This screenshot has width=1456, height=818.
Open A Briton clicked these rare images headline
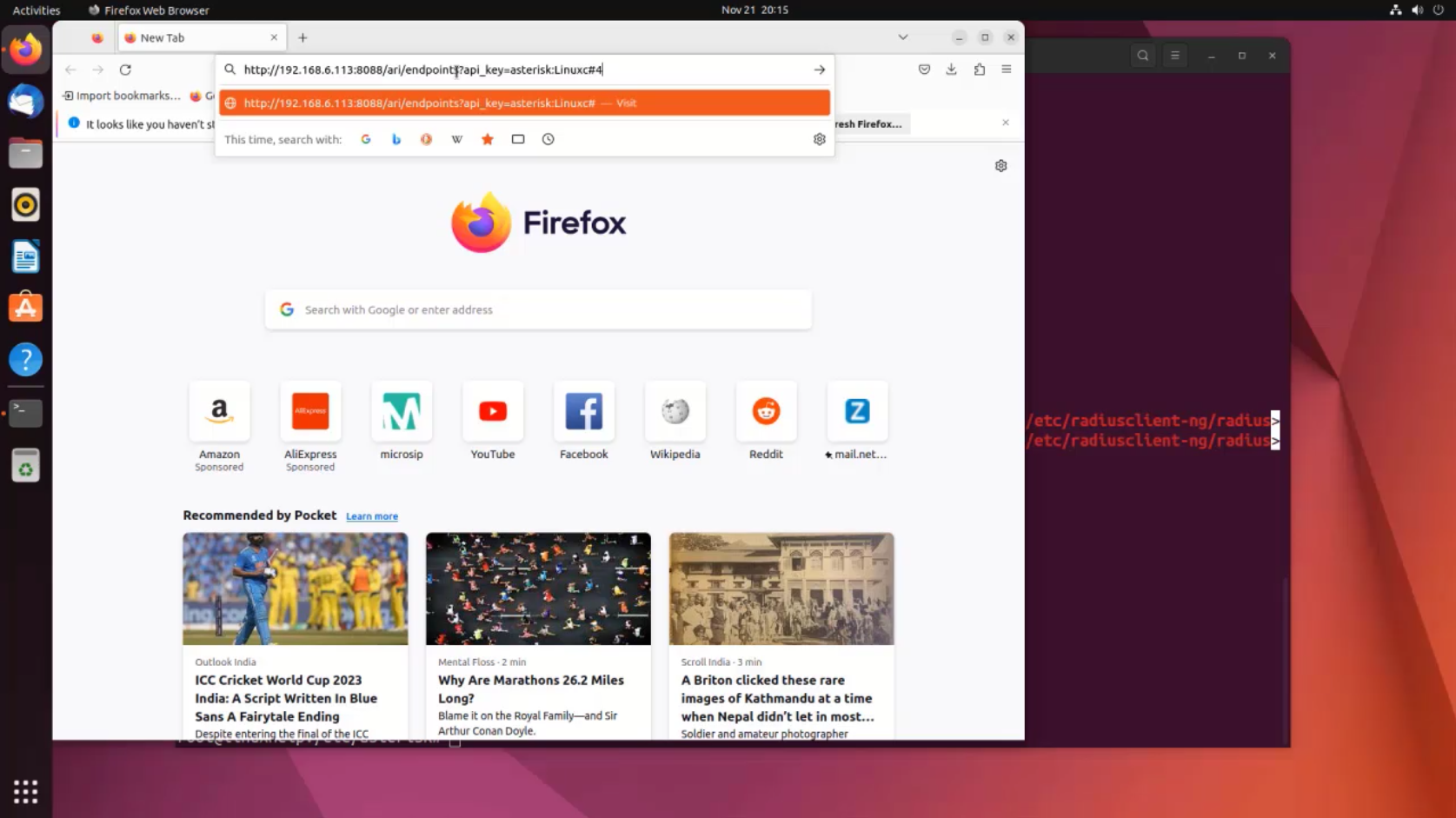(777, 698)
